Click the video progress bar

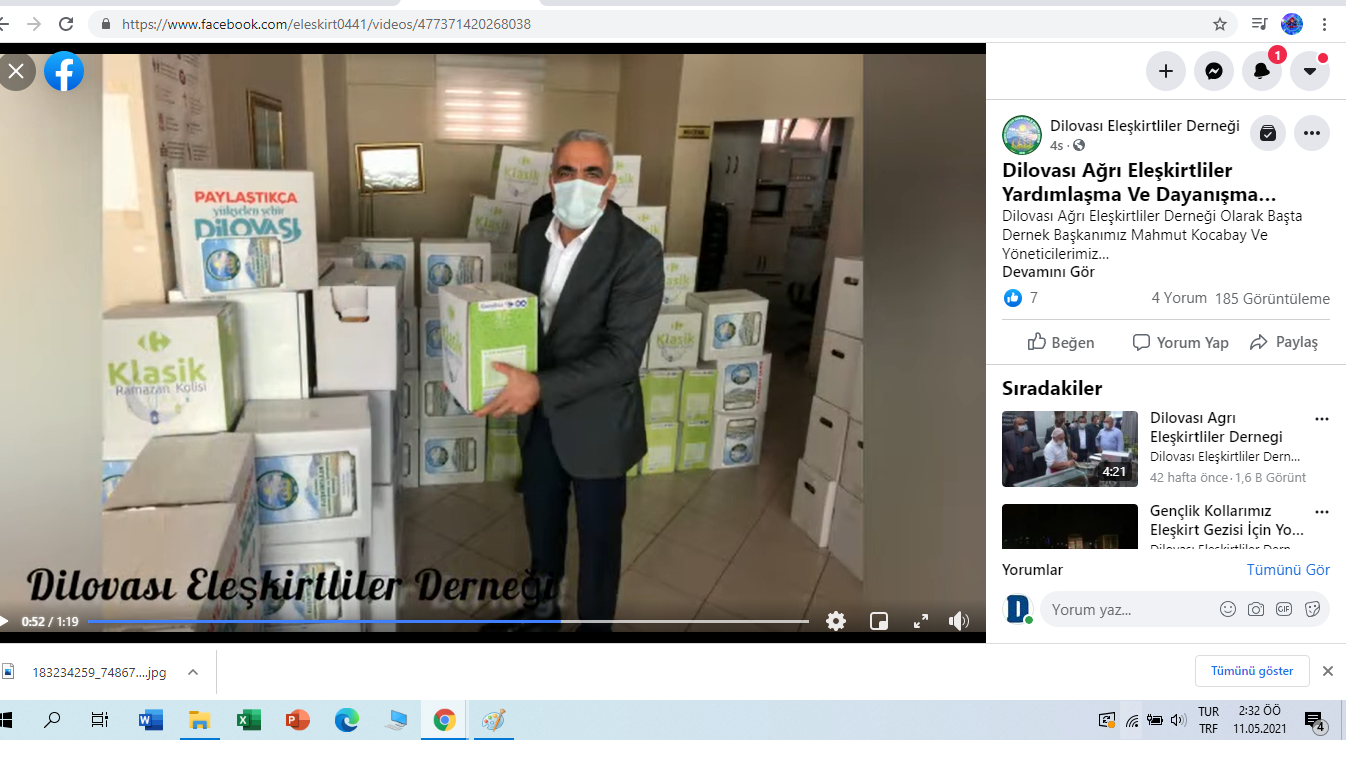448,621
